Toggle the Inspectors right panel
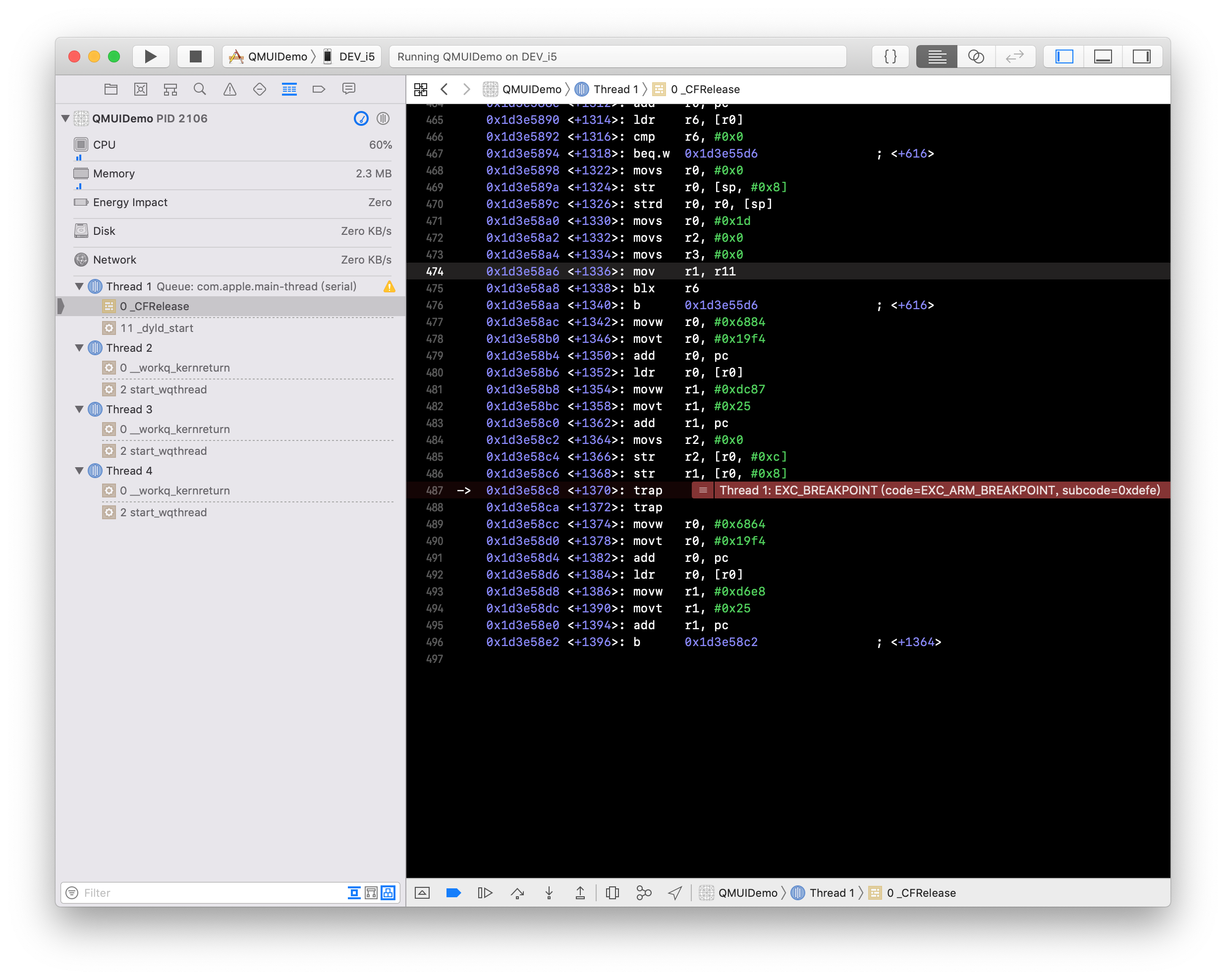This screenshot has width=1226, height=980. (1141, 56)
